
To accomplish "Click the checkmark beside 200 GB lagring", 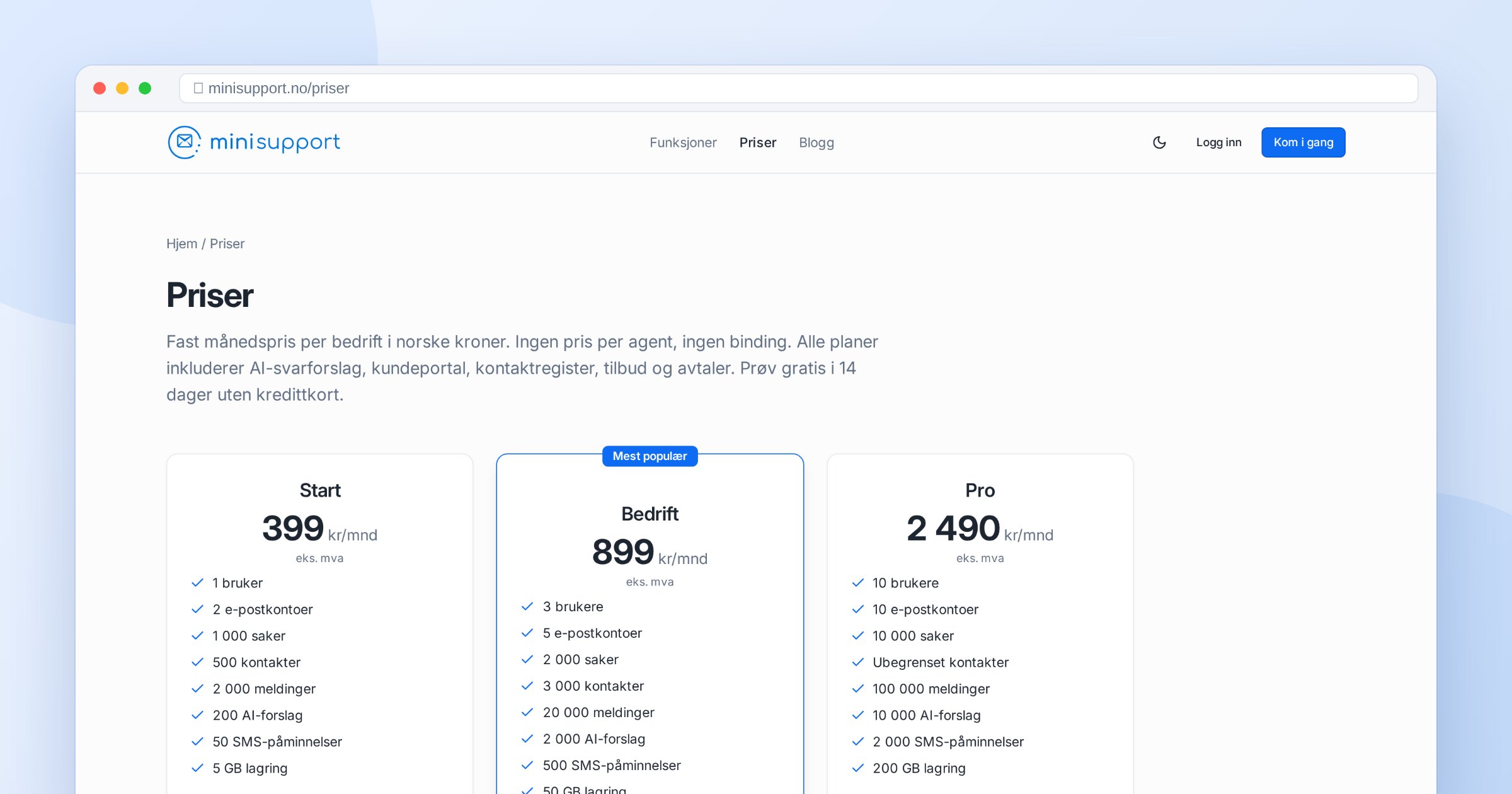I will point(857,768).
